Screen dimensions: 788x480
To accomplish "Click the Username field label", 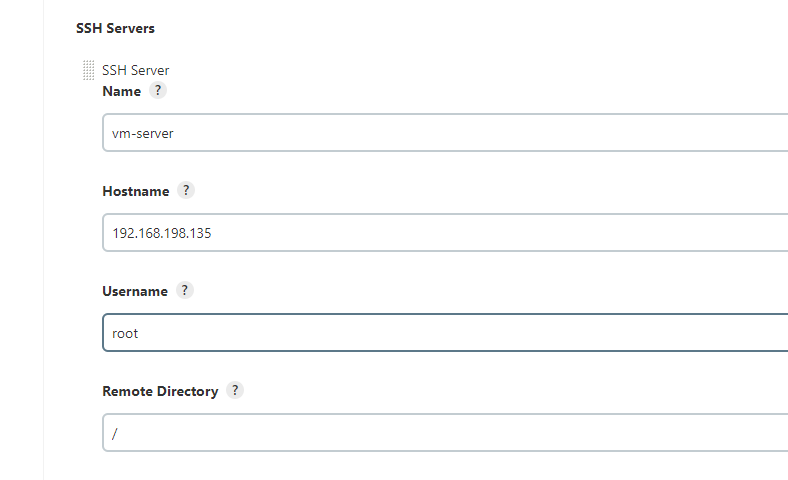I will click(x=135, y=292).
